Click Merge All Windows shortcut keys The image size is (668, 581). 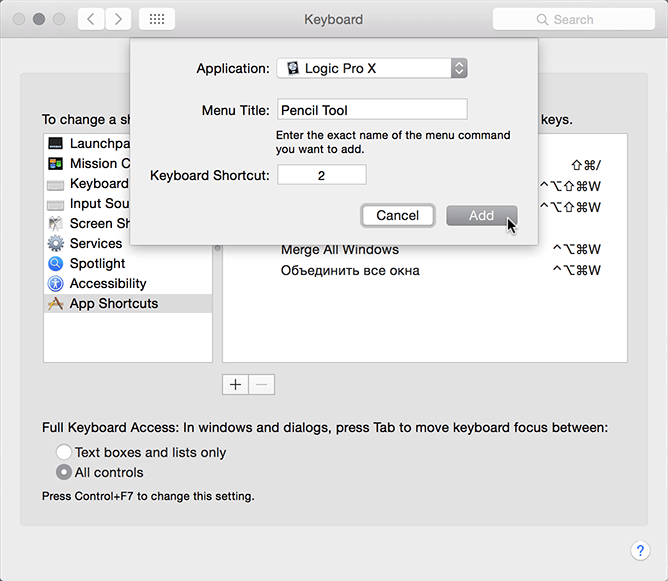click(576, 249)
